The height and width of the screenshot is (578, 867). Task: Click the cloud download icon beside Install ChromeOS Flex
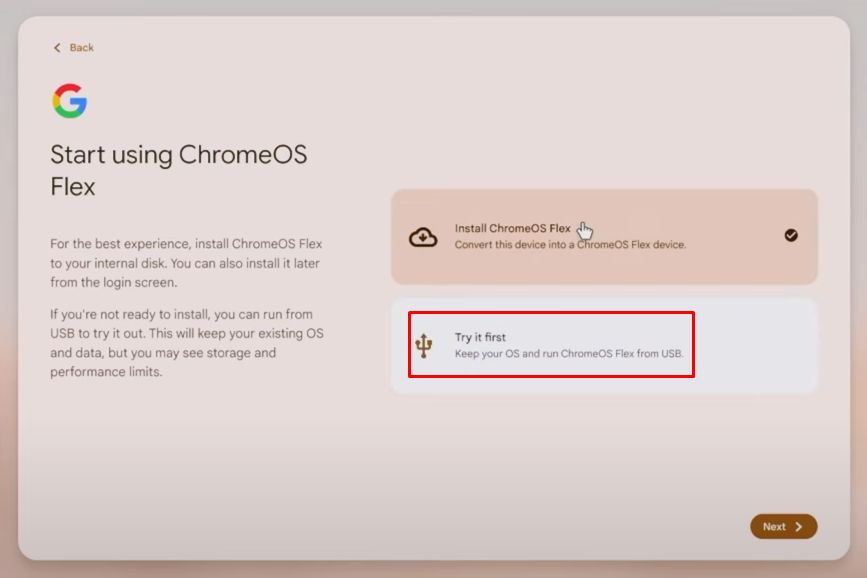(x=424, y=236)
